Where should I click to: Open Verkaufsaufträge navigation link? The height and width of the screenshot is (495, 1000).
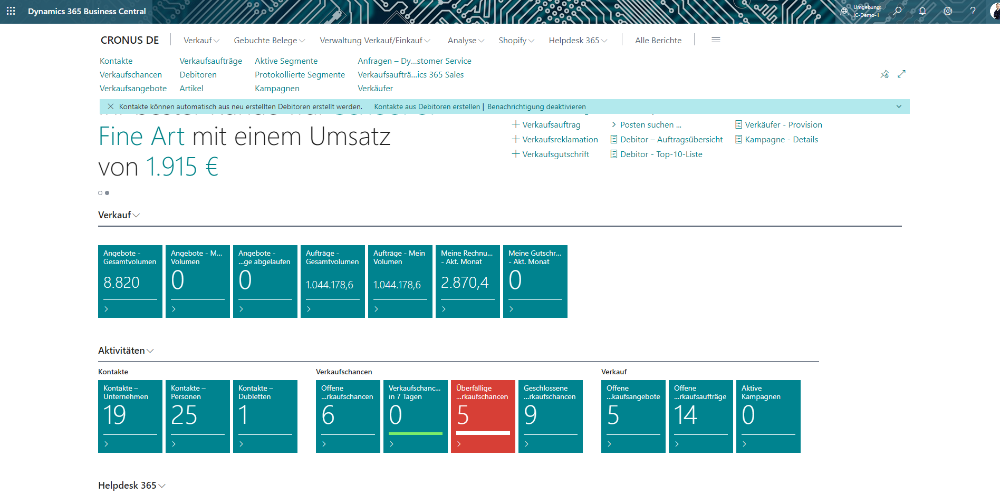click(210, 61)
